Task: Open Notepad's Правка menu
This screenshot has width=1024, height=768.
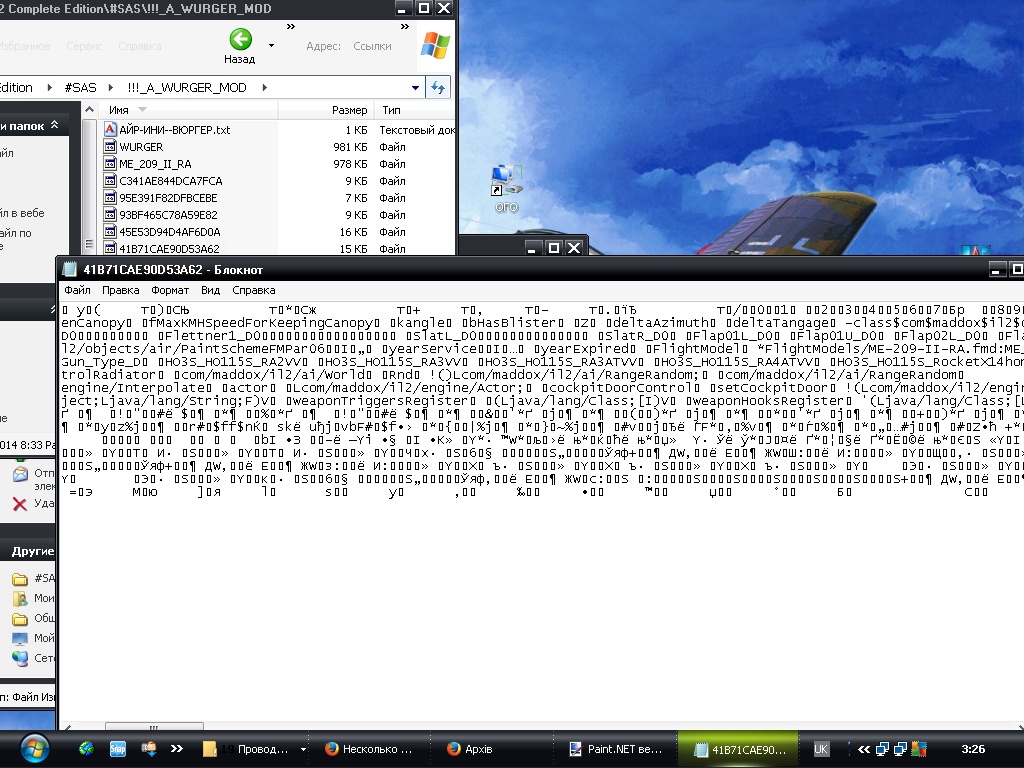Action: (120, 290)
